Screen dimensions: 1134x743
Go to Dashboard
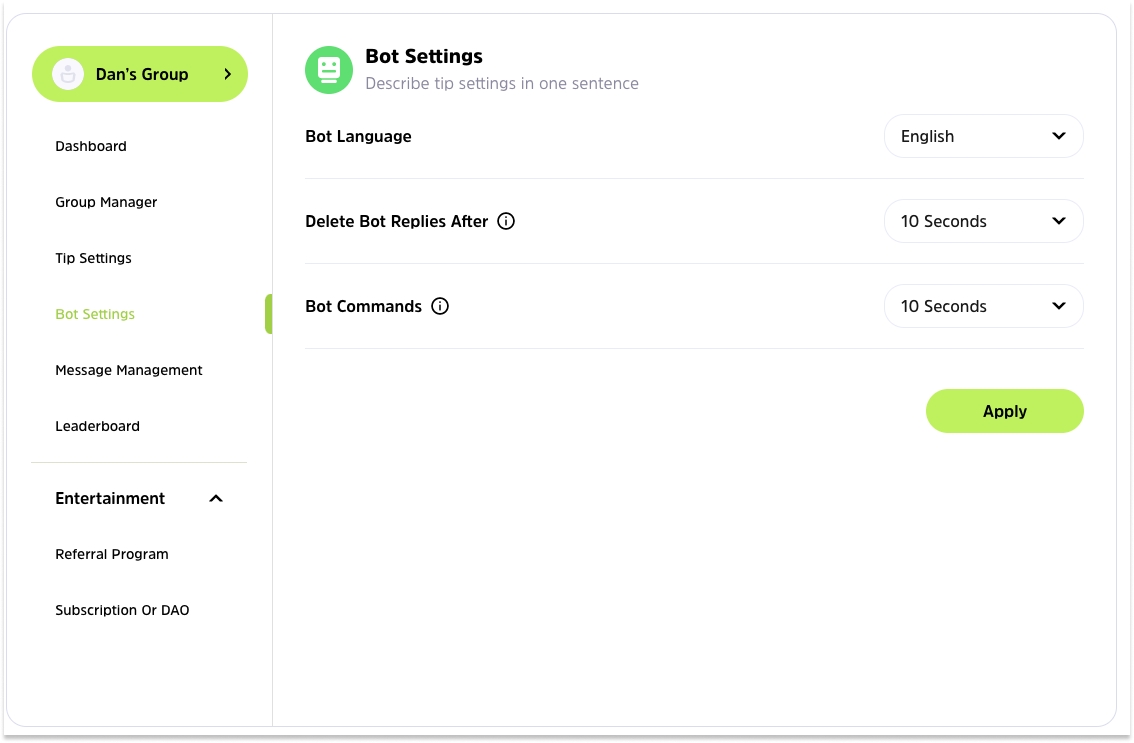tap(91, 146)
